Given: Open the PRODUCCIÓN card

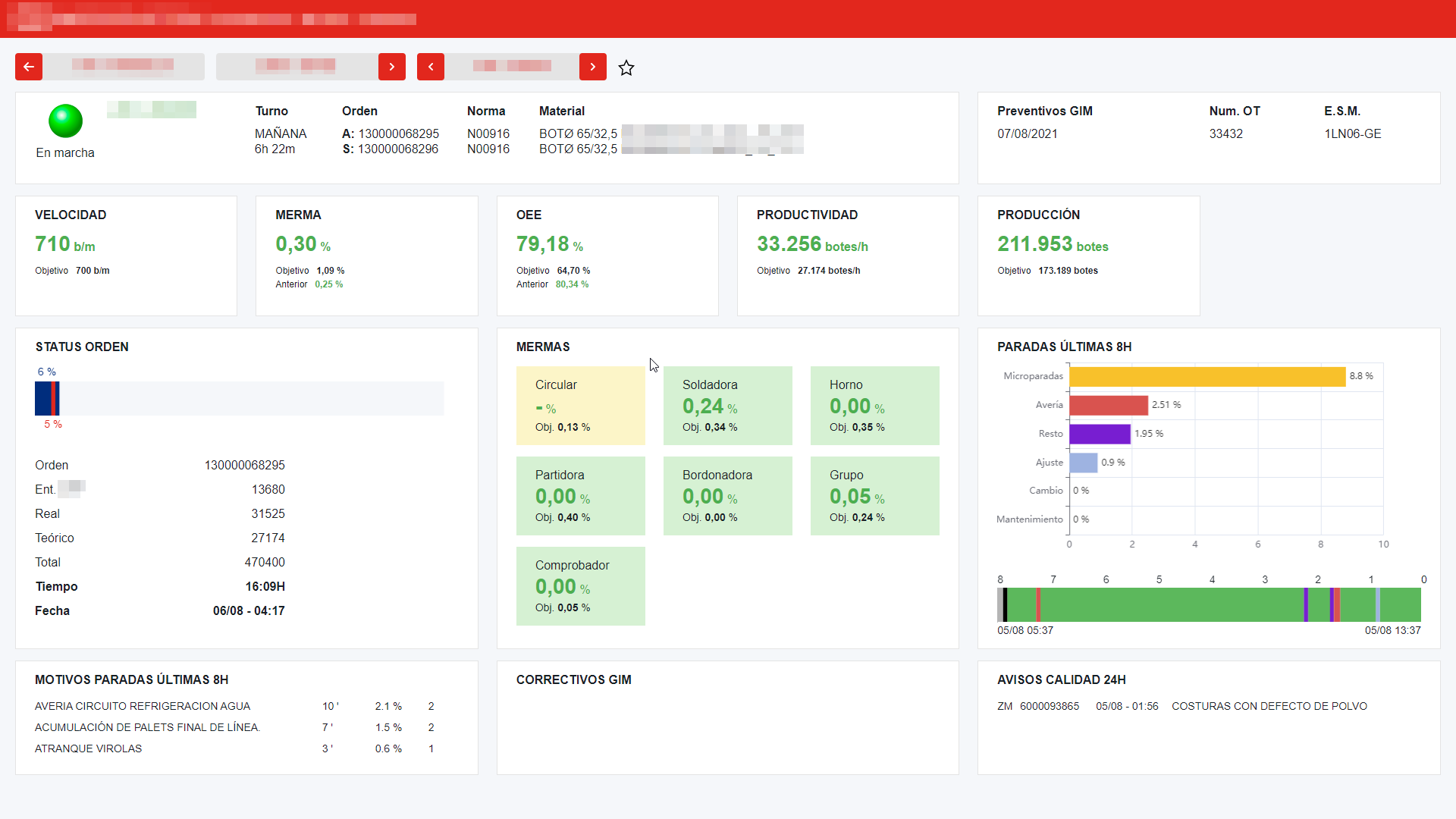Looking at the screenshot, I should pyautogui.click(x=1089, y=256).
